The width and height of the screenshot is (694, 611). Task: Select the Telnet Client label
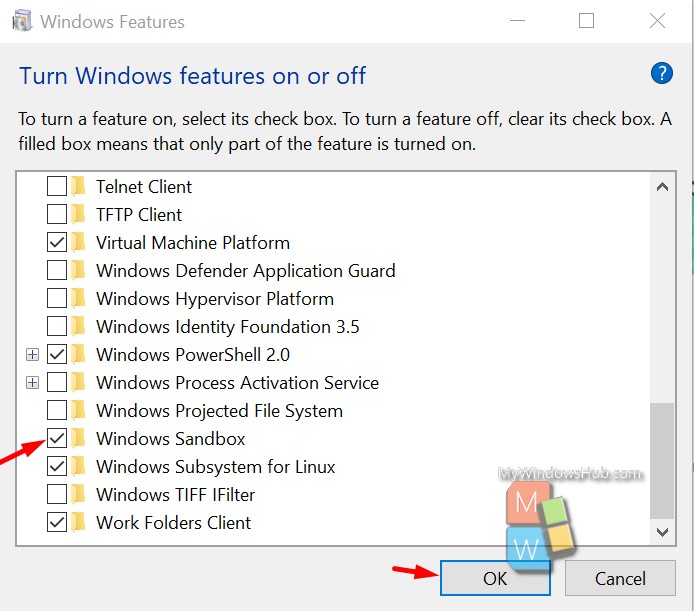(144, 186)
